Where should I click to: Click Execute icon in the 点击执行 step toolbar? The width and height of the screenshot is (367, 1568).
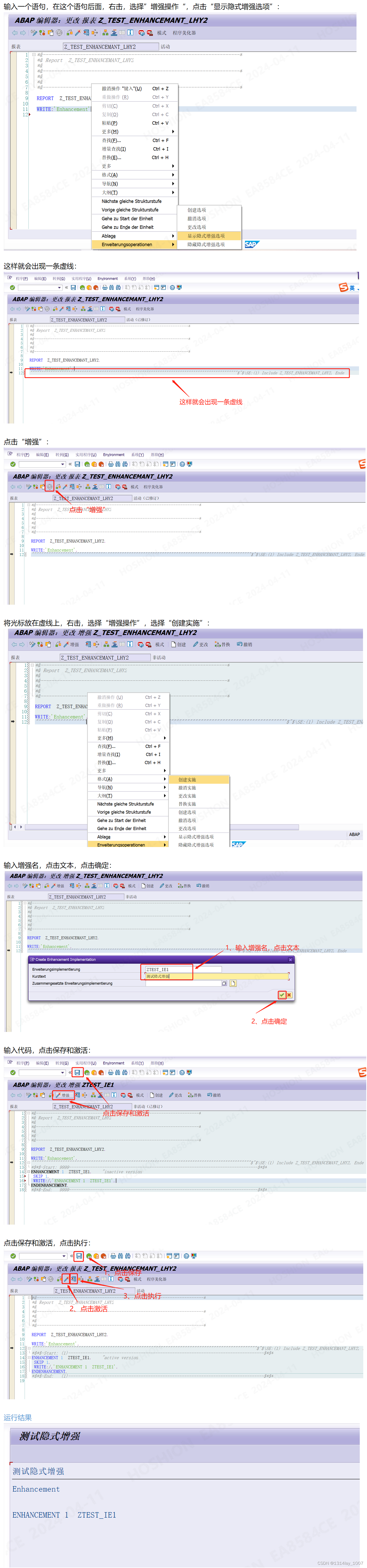74,1280
